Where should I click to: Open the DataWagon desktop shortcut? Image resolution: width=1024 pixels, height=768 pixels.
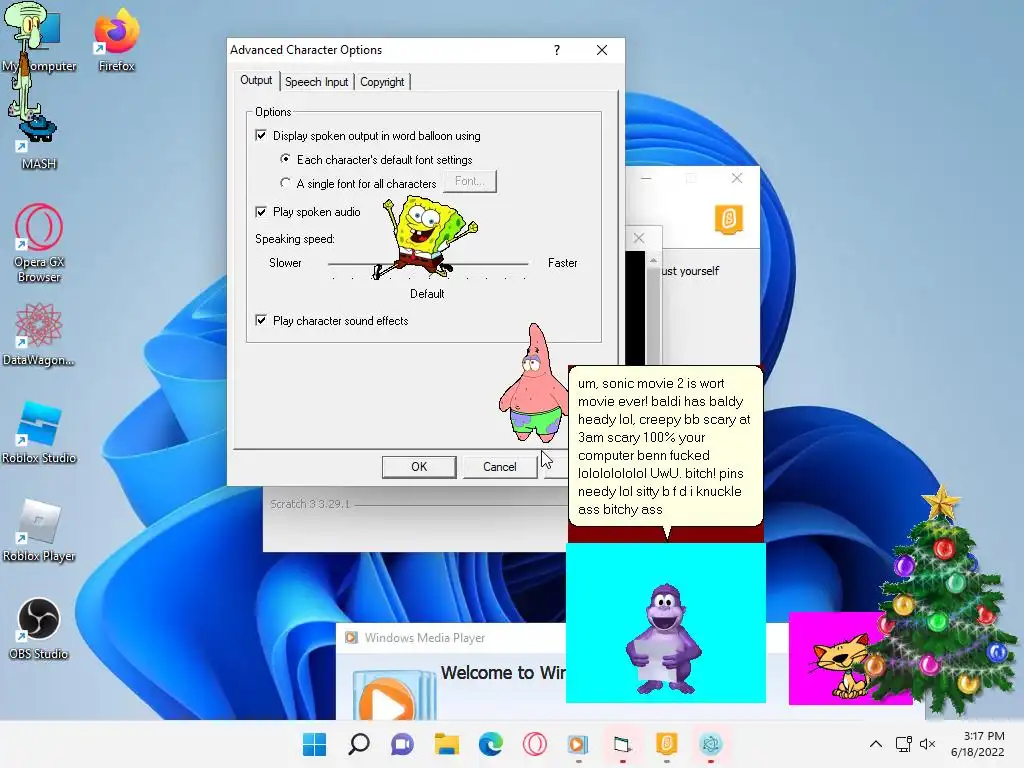[38, 334]
